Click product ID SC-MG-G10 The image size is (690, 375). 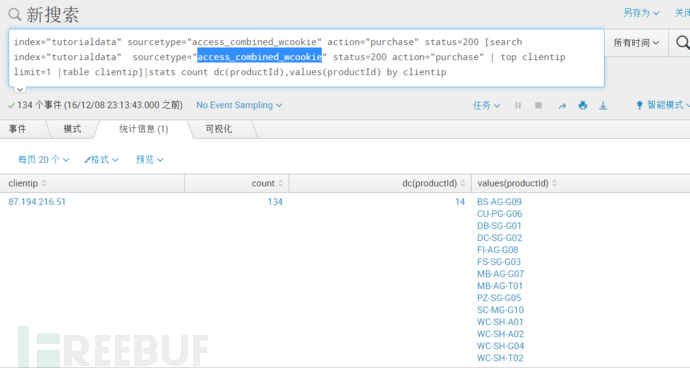[x=500, y=310]
